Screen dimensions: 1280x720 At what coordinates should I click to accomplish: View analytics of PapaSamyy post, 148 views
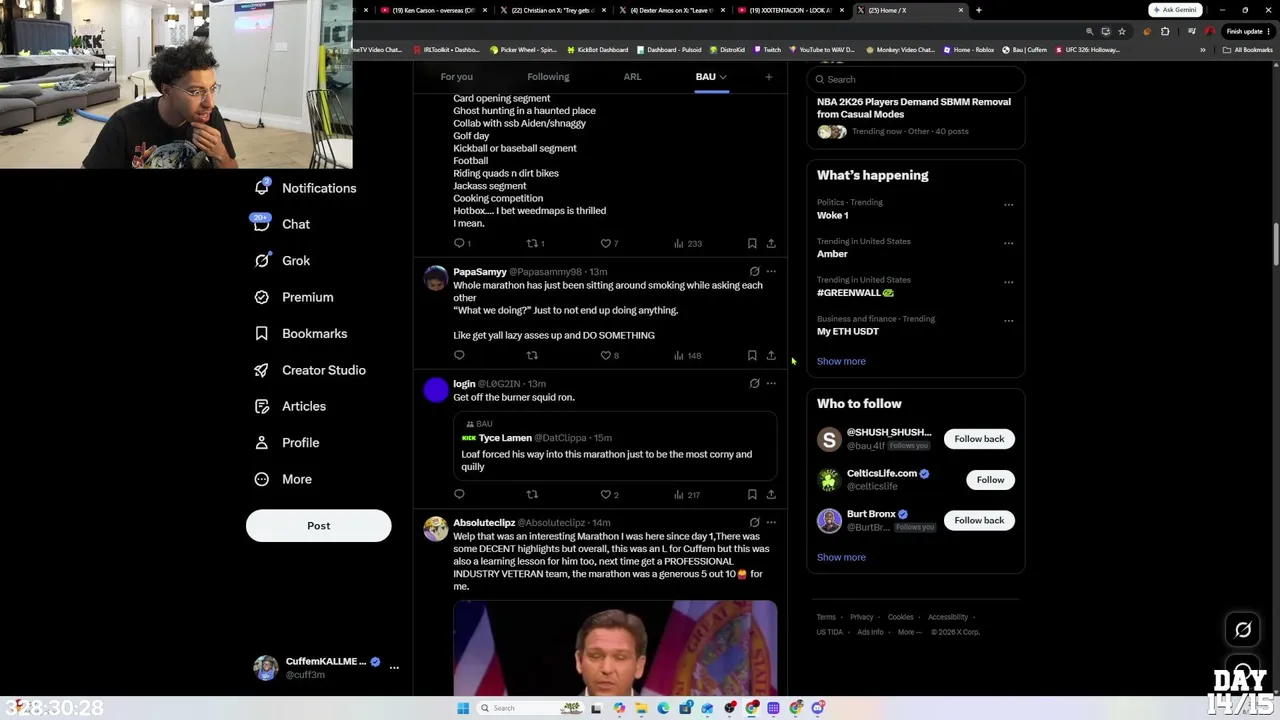click(687, 355)
